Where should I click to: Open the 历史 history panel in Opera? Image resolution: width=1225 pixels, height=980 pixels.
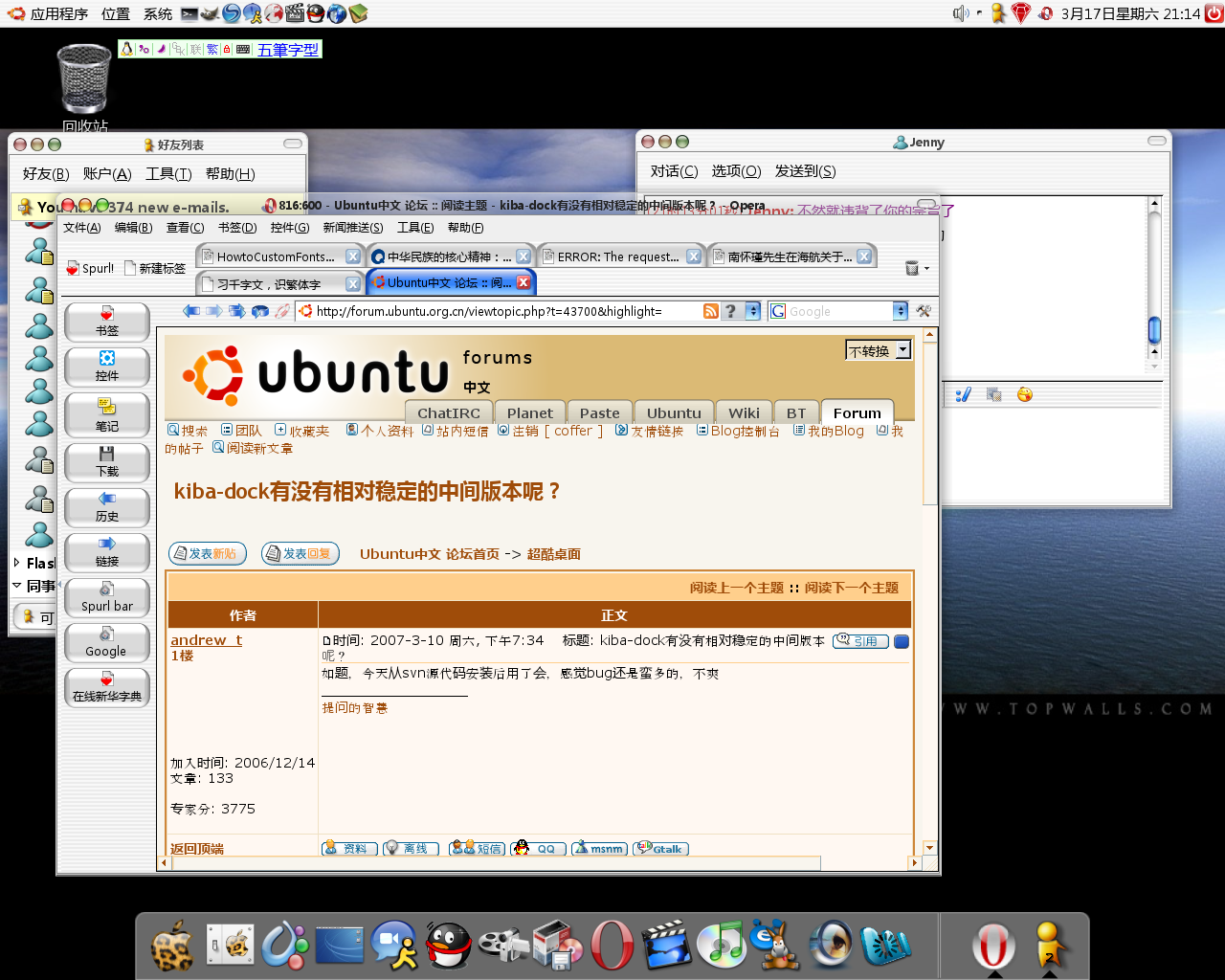pyautogui.click(x=107, y=507)
